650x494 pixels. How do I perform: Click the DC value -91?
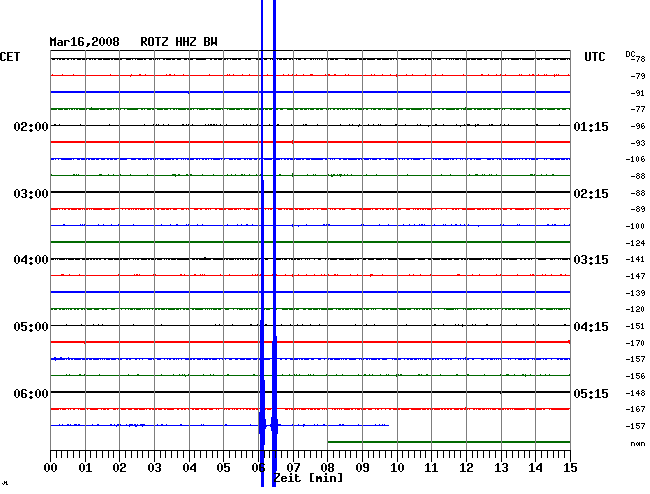pos(638,93)
